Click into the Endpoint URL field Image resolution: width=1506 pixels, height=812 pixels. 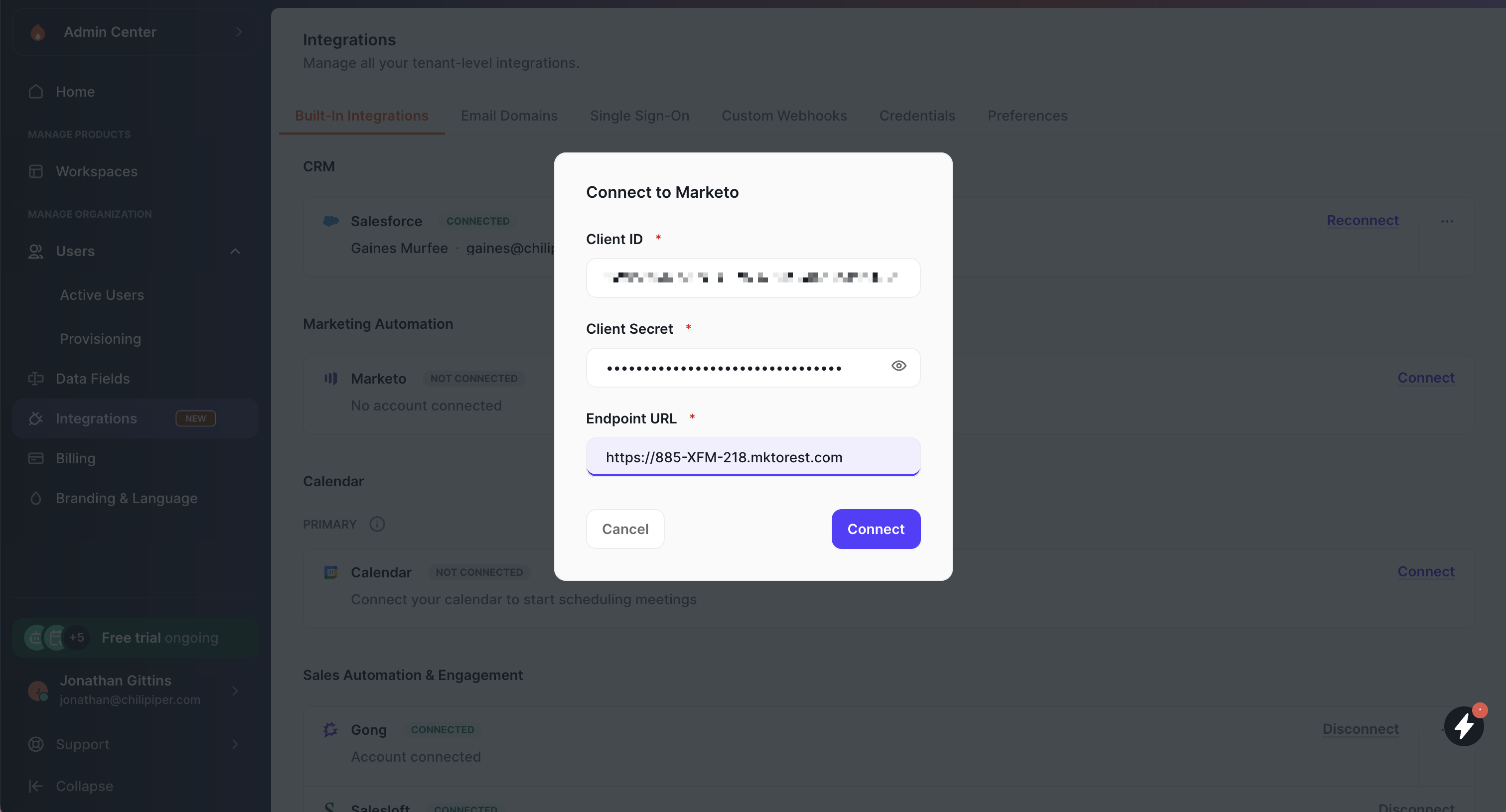pyautogui.click(x=753, y=457)
